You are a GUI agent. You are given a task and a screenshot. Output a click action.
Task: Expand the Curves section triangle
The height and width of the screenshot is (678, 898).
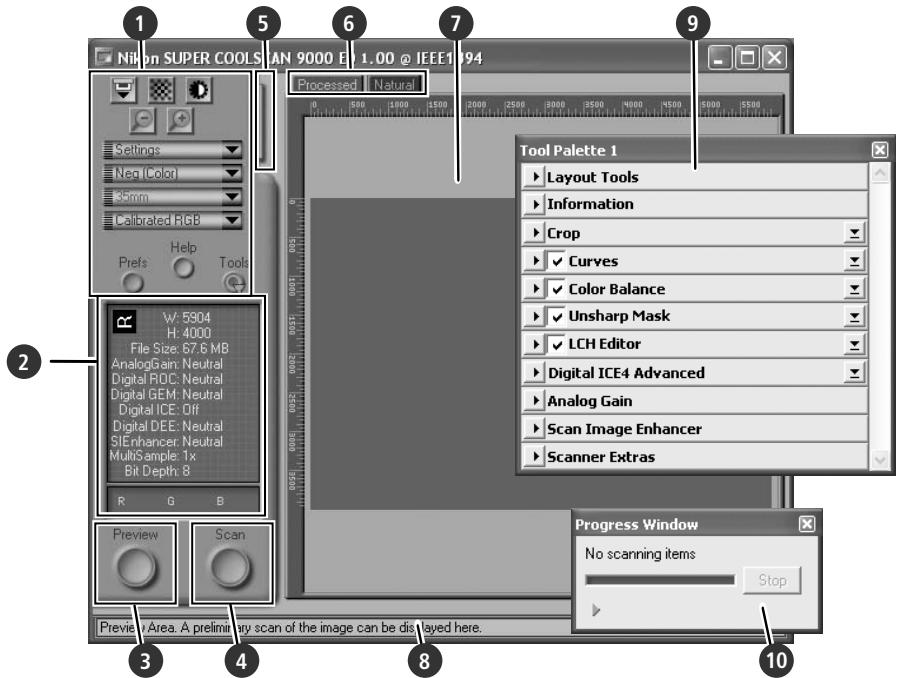534,261
